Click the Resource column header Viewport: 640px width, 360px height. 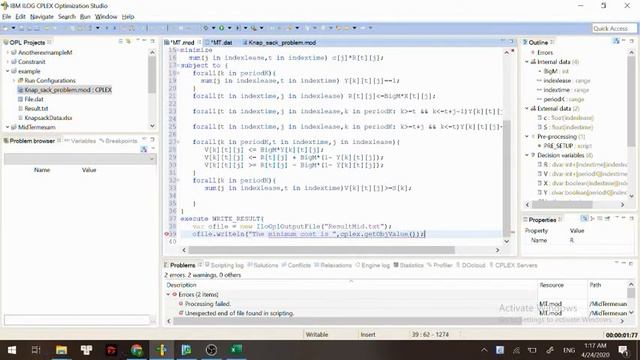[551, 285]
